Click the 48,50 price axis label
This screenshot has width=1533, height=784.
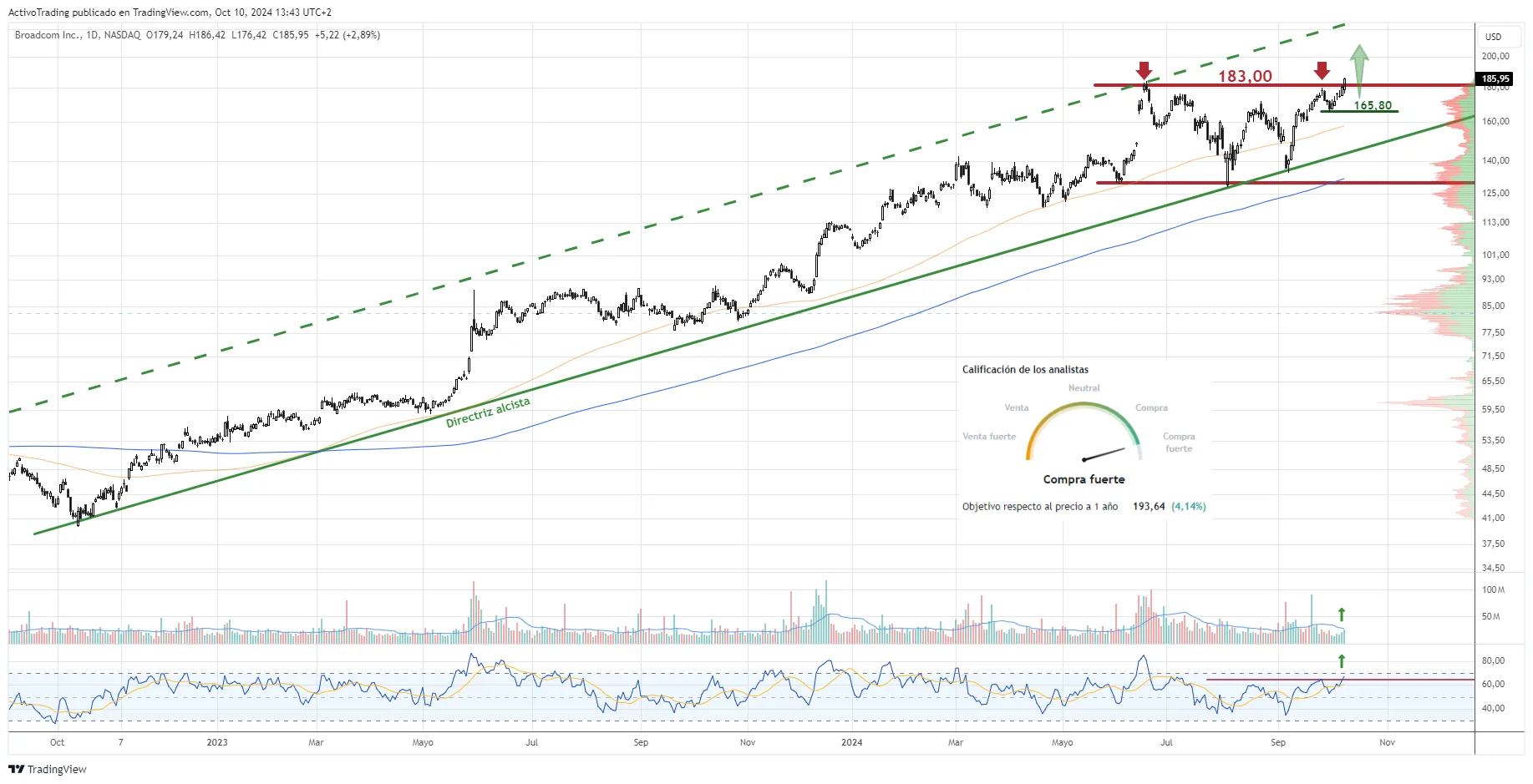1493,468
